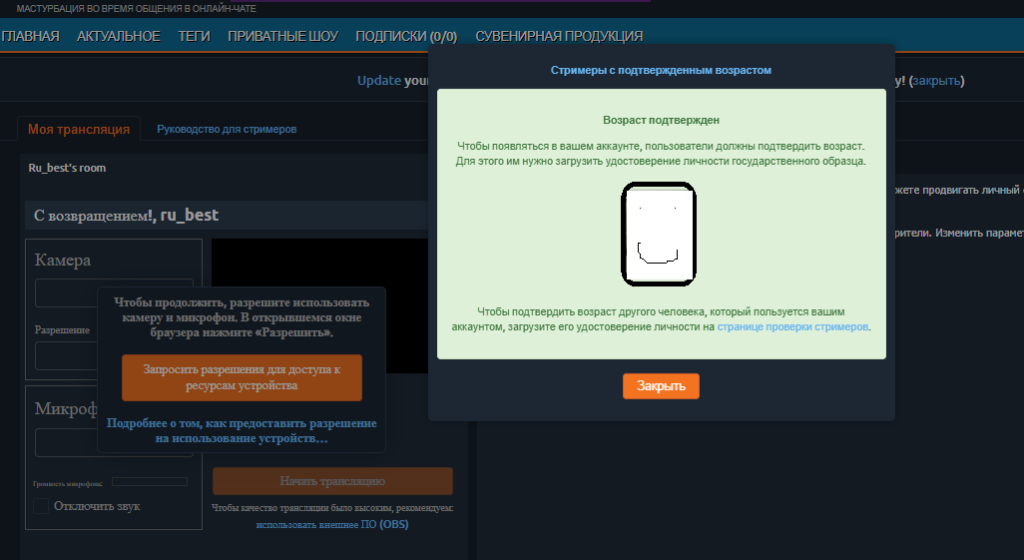
Task: Open the ТЕГИ navigation item
Action: pos(194,36)
